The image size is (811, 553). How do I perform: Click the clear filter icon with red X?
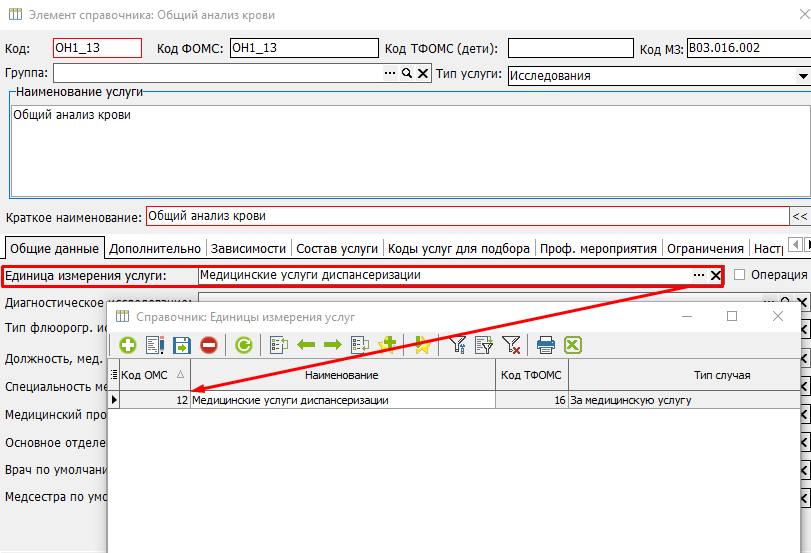pos(511,345)
